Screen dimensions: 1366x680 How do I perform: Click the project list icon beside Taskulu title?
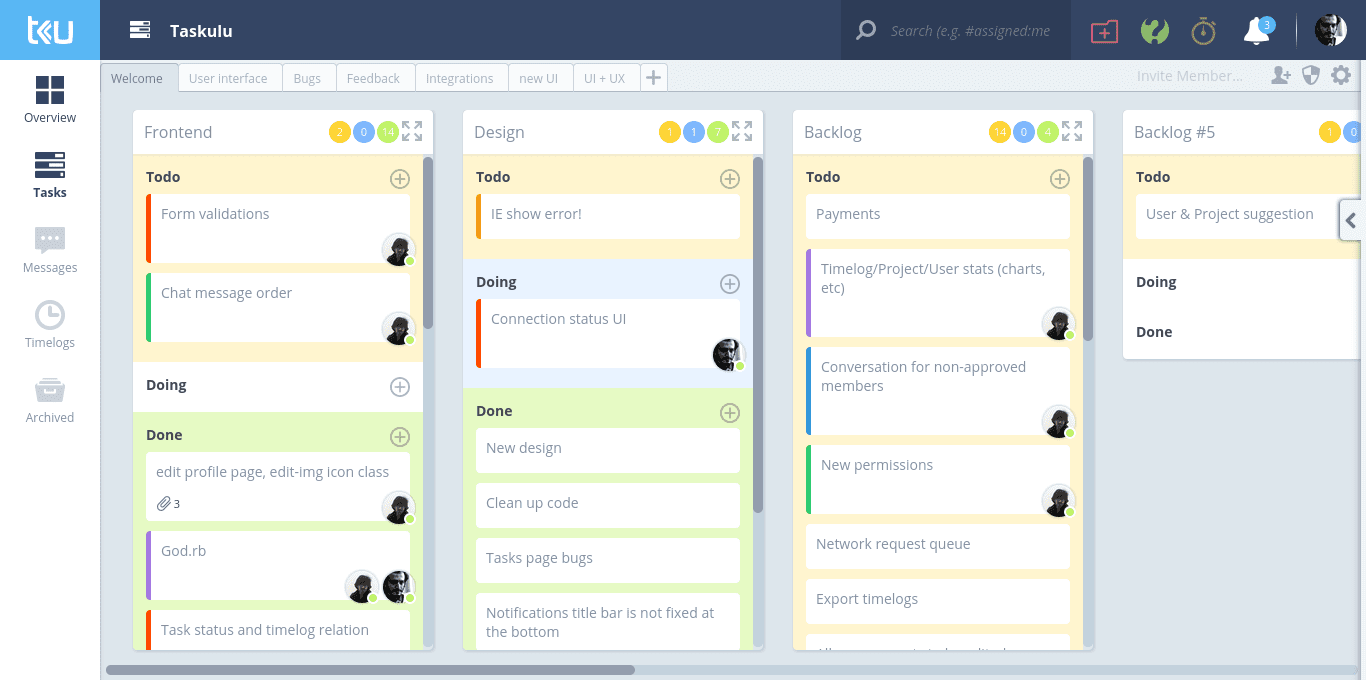(x=140, y=30)
